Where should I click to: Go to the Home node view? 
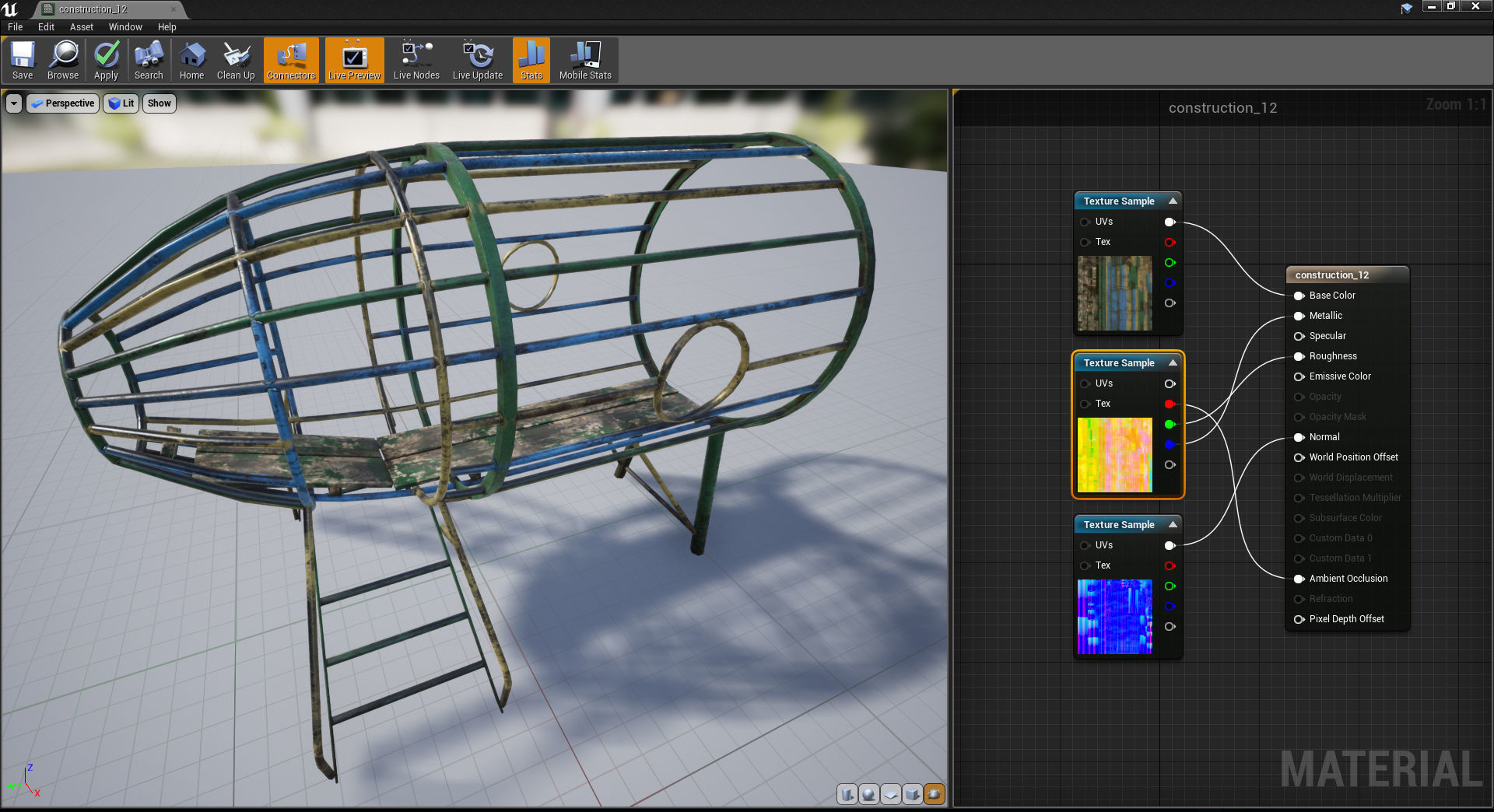click(x=191, y=60)
